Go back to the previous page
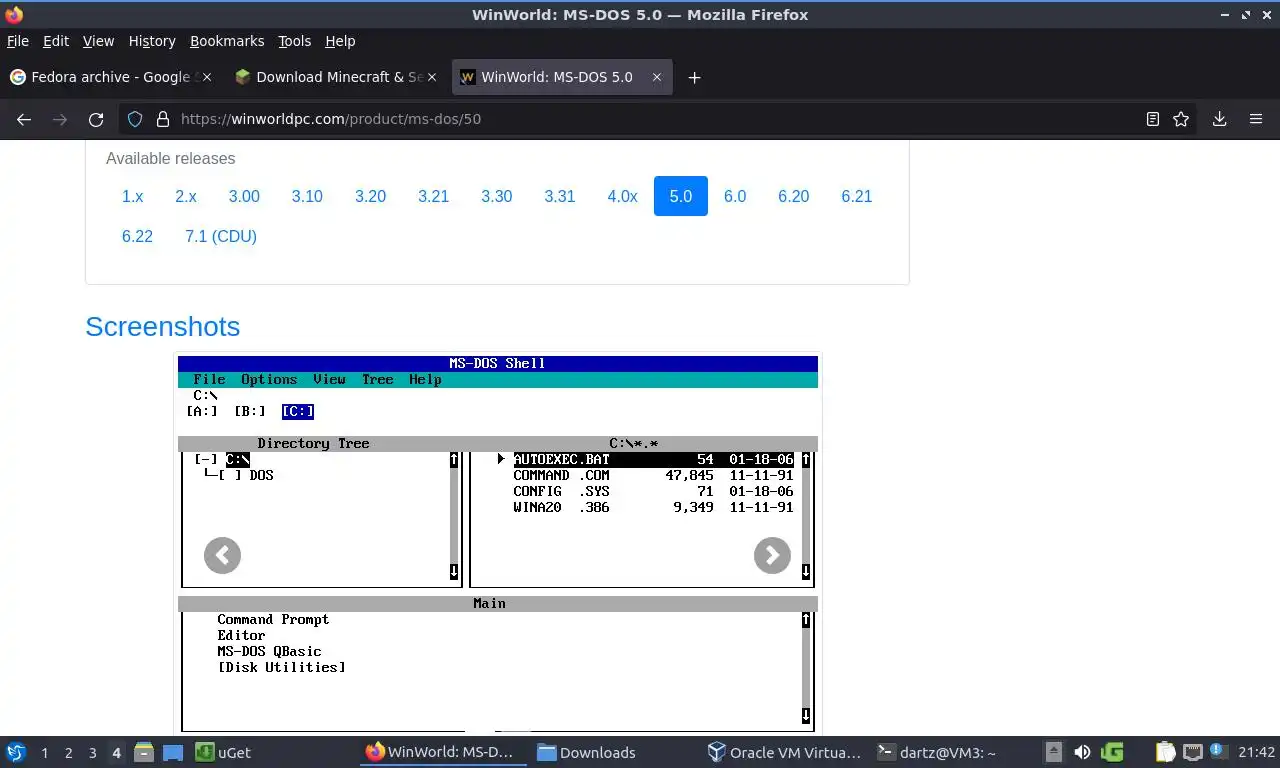 pyautogui.click(x=24, y=119)
